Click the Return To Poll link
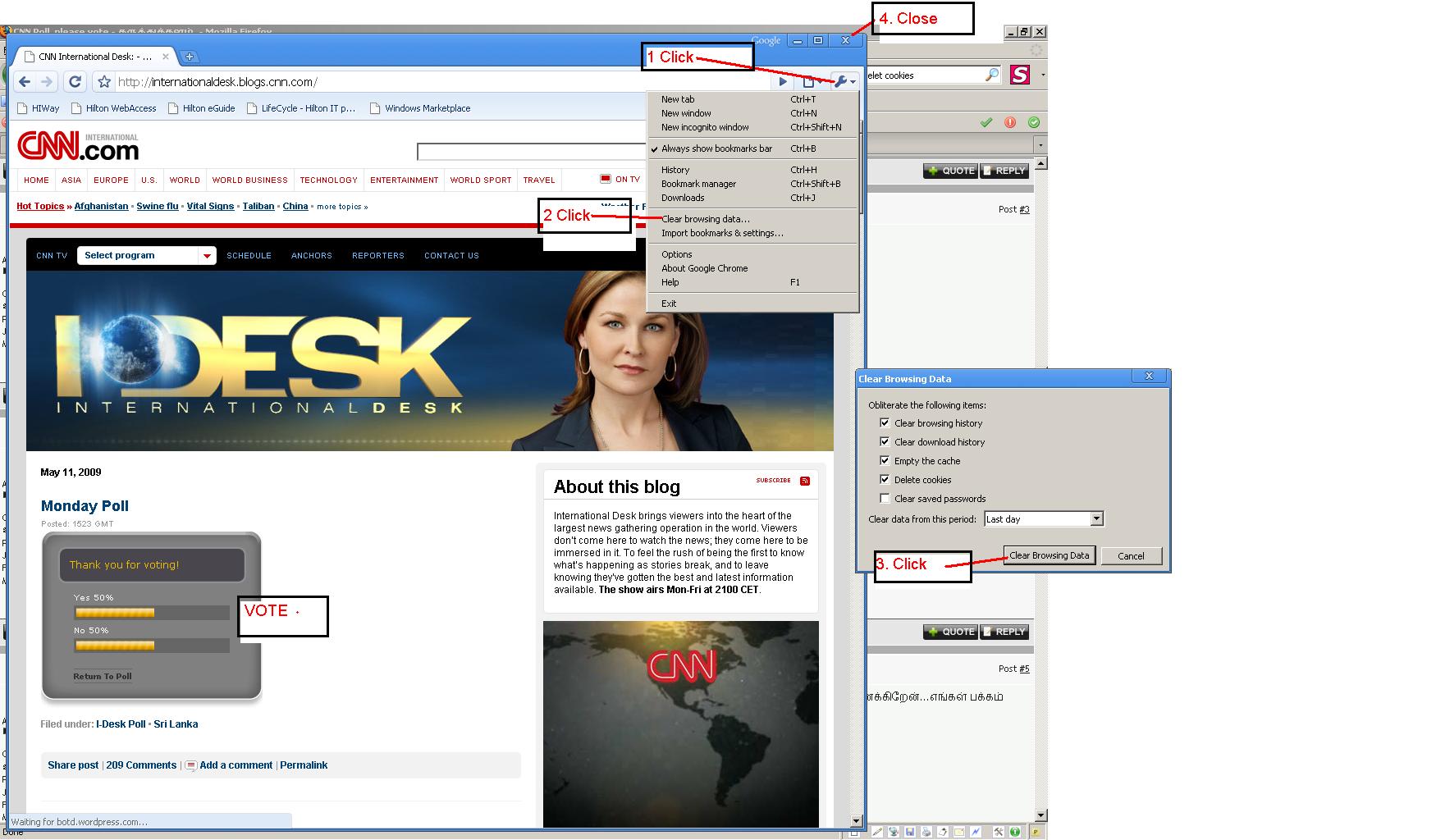Screen dimensions: 1436x840 [103, 677]
